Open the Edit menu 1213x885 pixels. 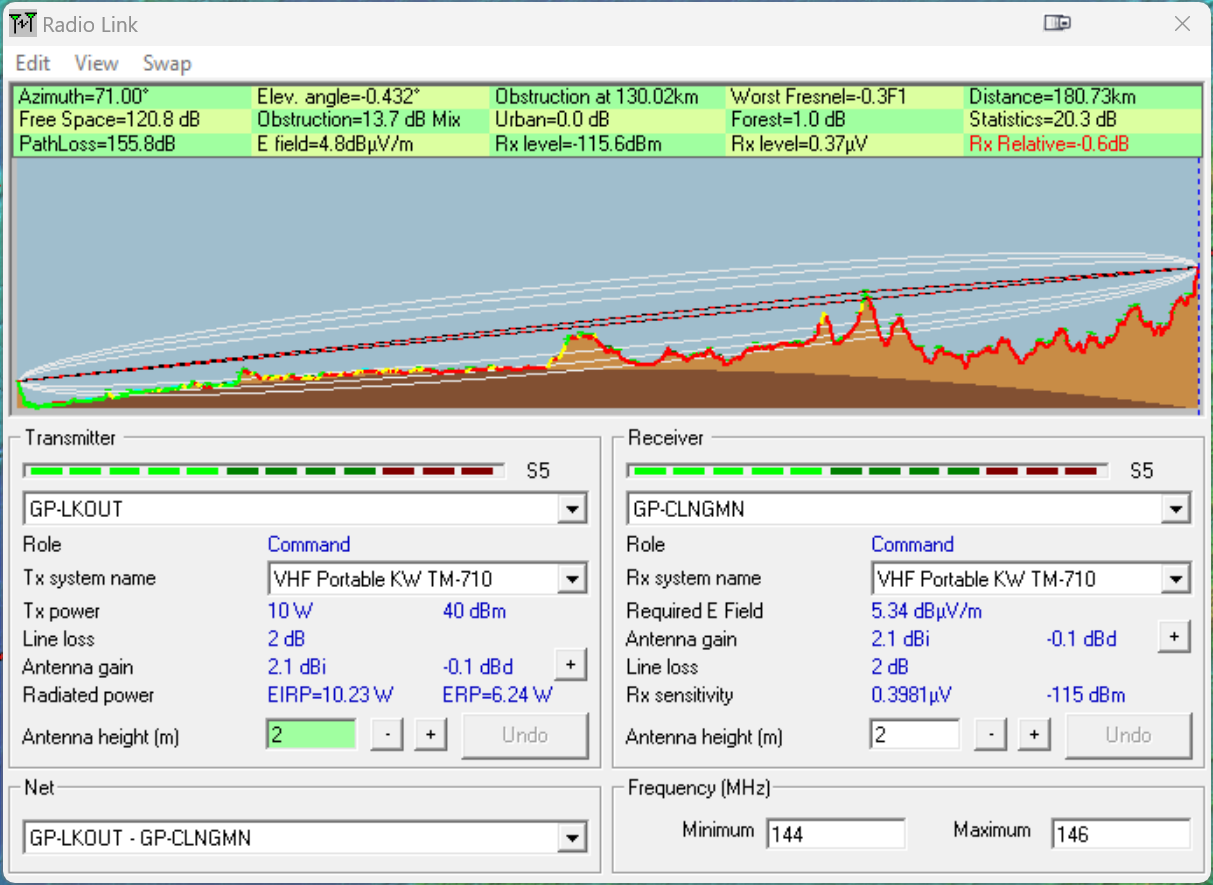(33, 63)
